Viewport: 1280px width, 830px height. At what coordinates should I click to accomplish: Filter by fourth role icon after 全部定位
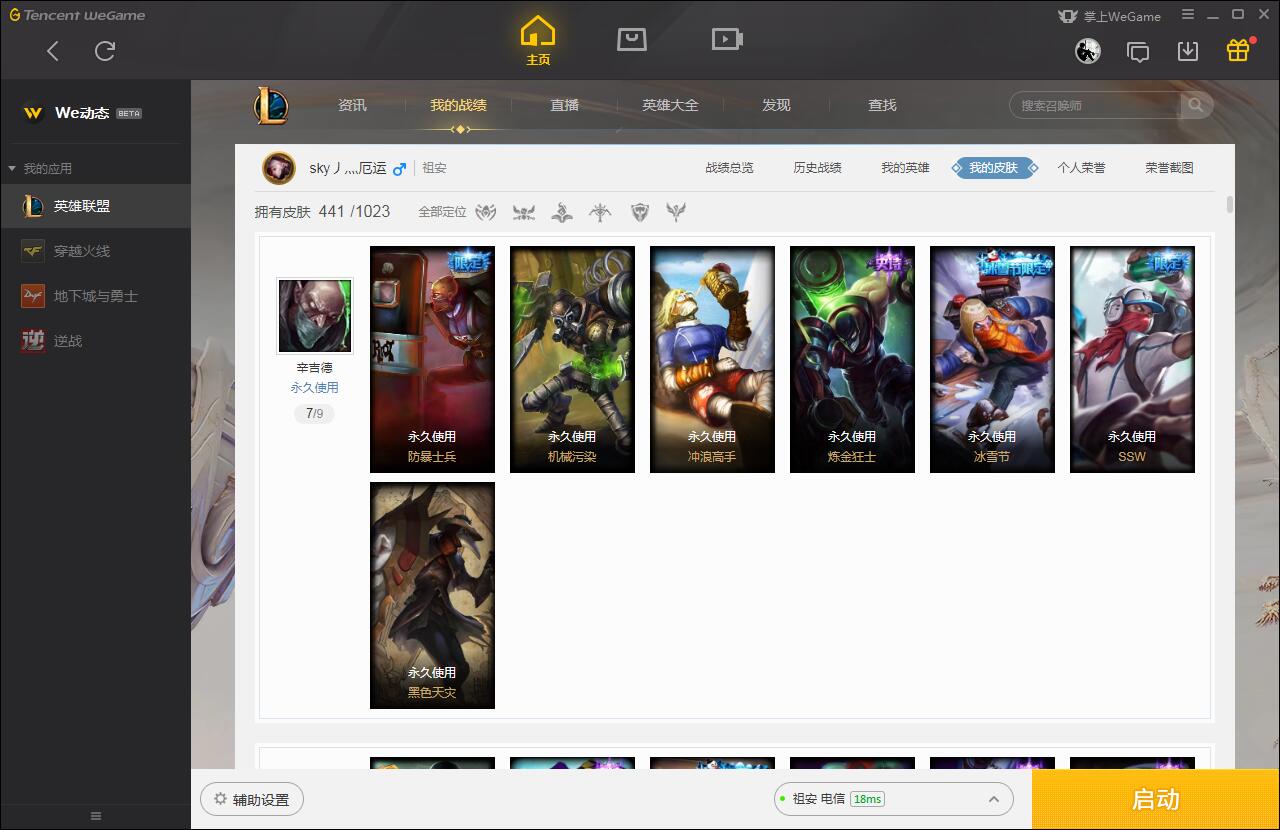click(x=600, y=212)
